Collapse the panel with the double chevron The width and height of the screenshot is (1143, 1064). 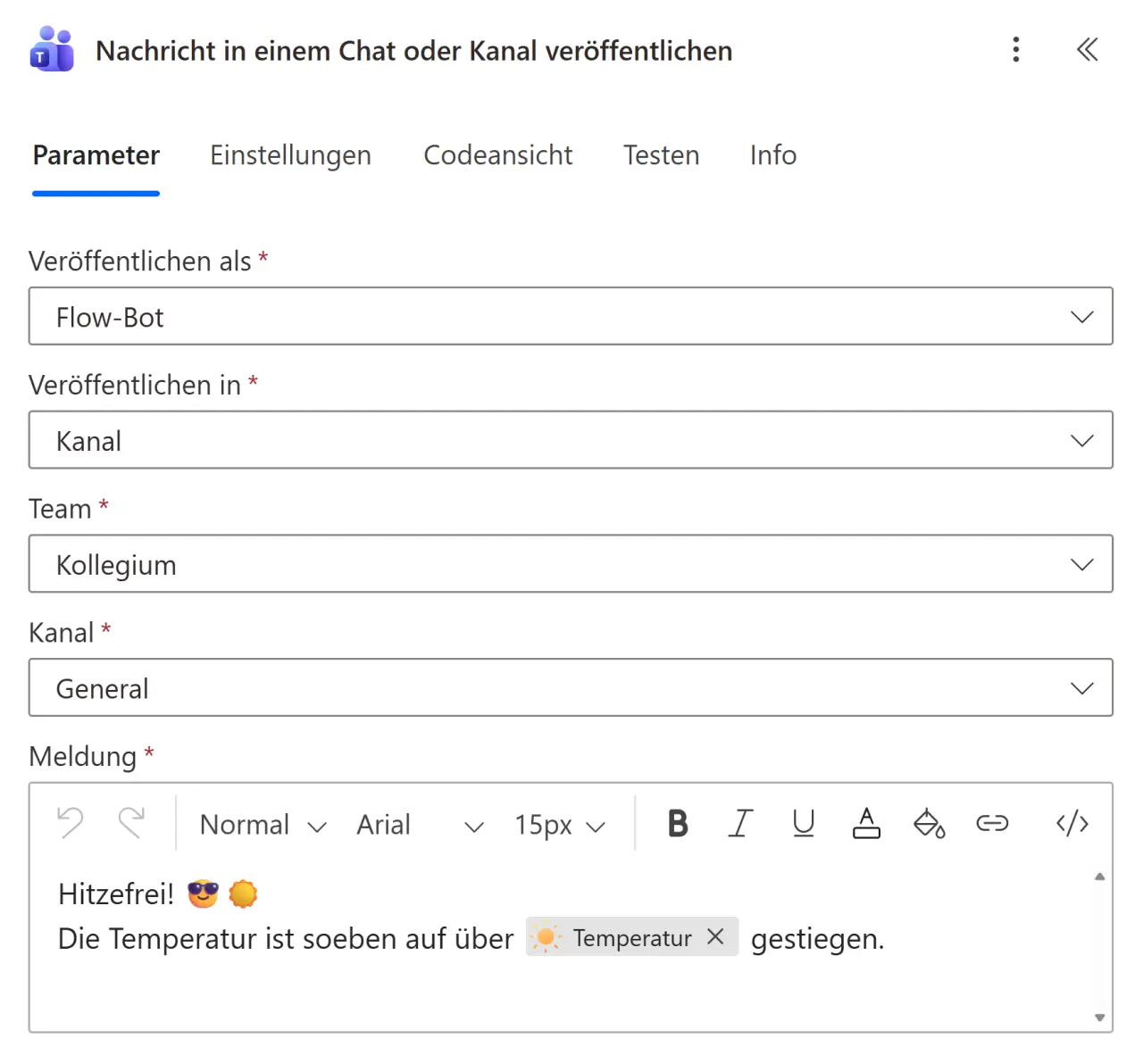tap(1087, 50)
